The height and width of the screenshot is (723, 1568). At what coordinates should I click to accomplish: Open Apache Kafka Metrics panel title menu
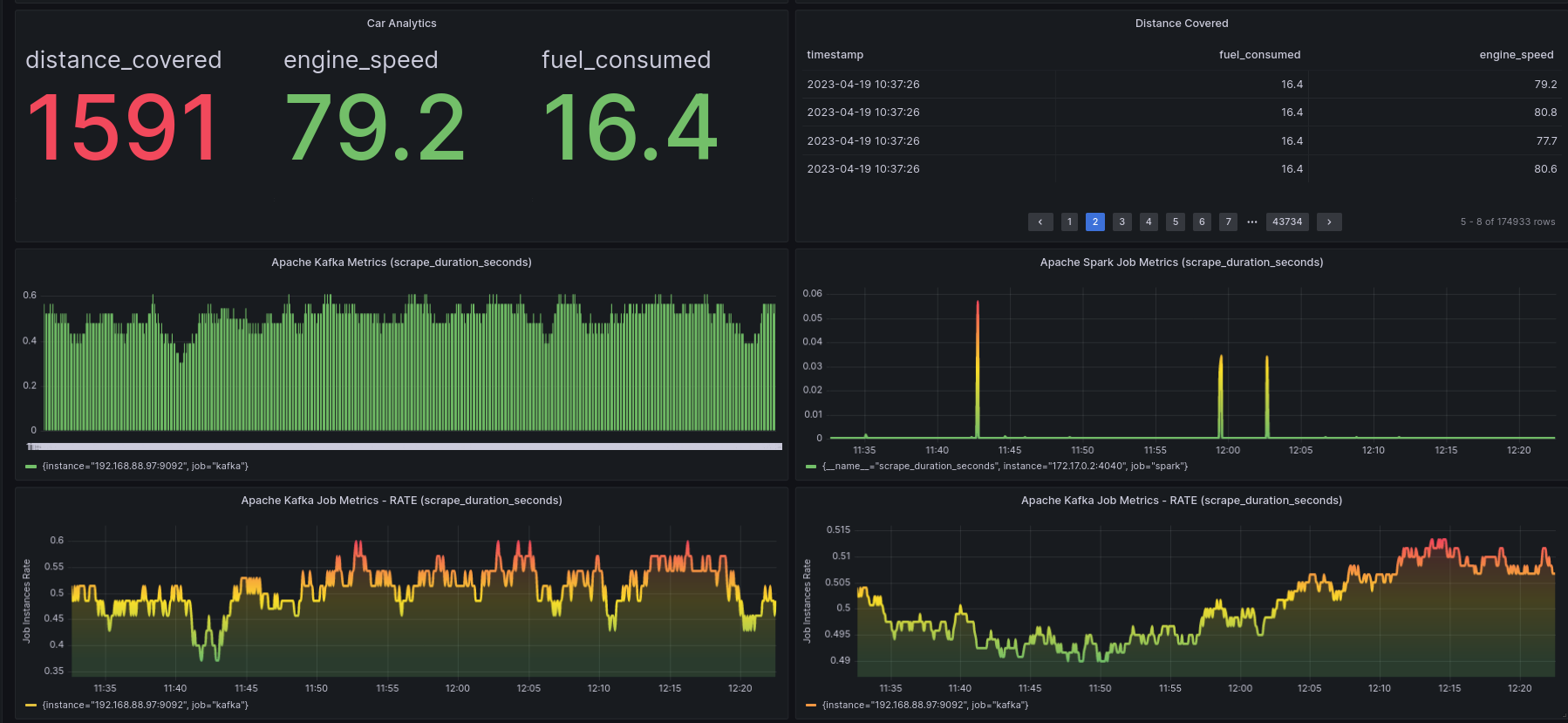(401, 263)
